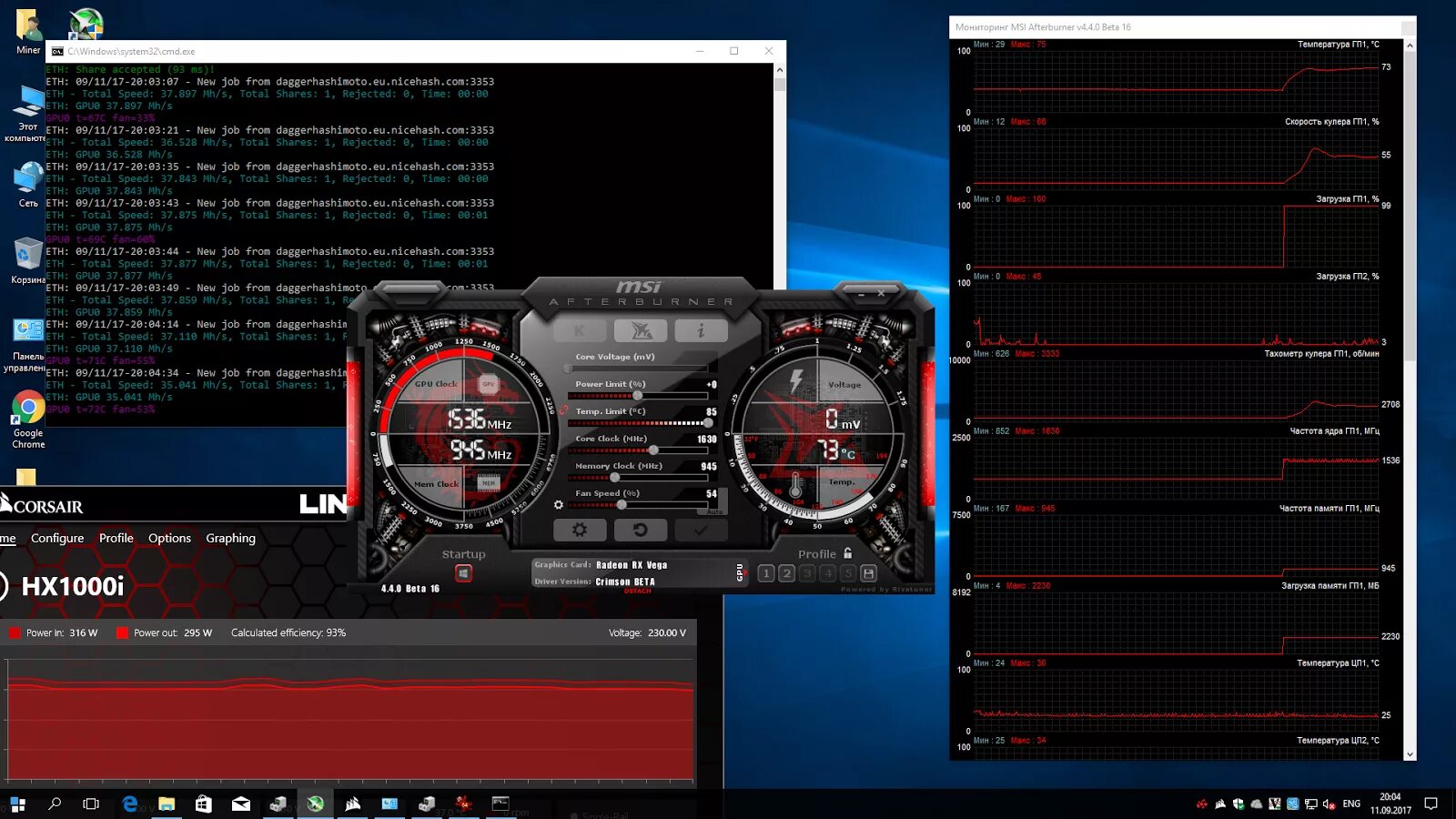1456x819 pixels.
Task: Toggle Apply at Windows startup button
Action: click(x=463, y=573)
